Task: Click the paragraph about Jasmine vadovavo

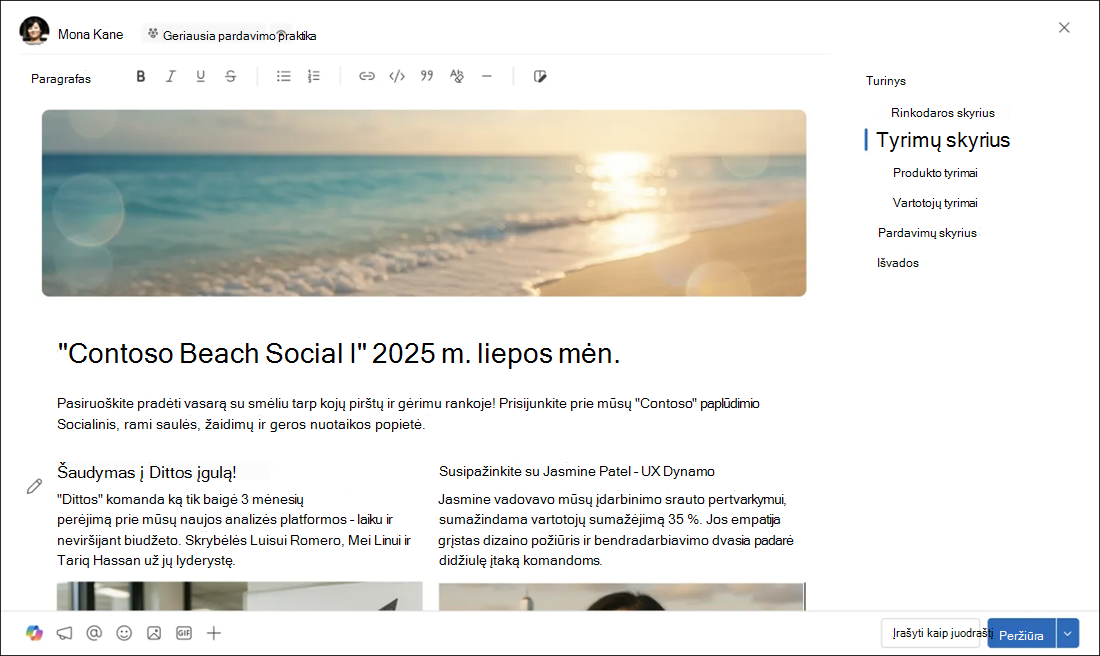Action: [616, 530]
